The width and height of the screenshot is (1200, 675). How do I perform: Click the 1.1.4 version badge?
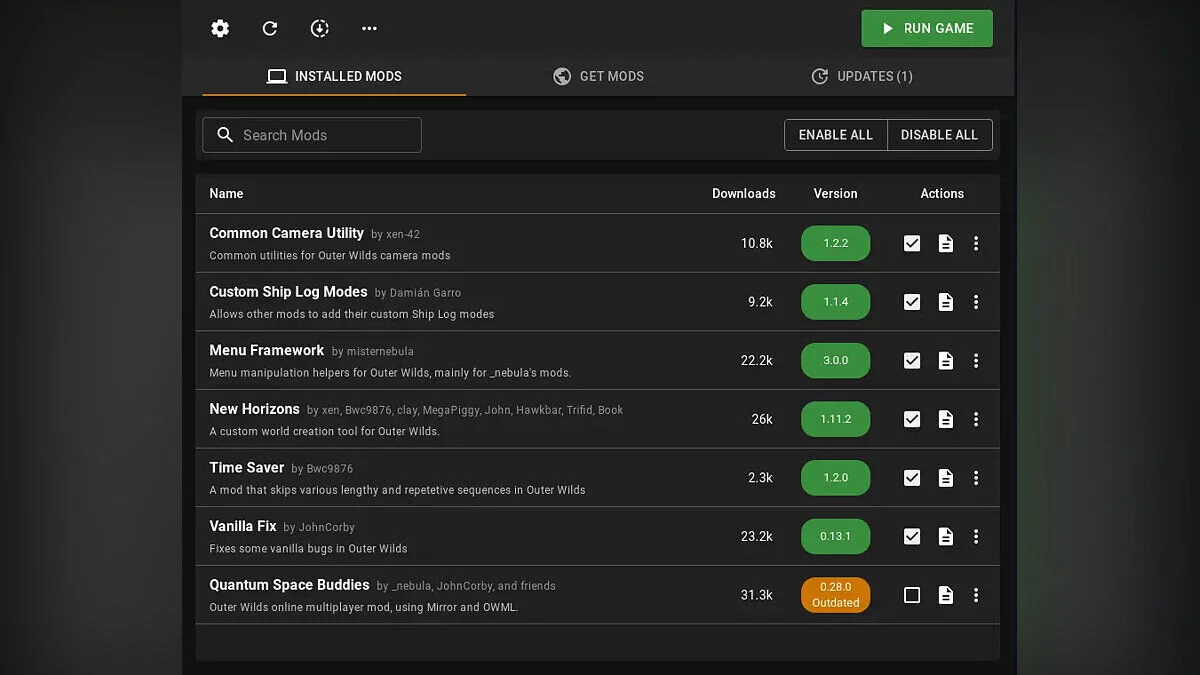(x=836, y=302)
